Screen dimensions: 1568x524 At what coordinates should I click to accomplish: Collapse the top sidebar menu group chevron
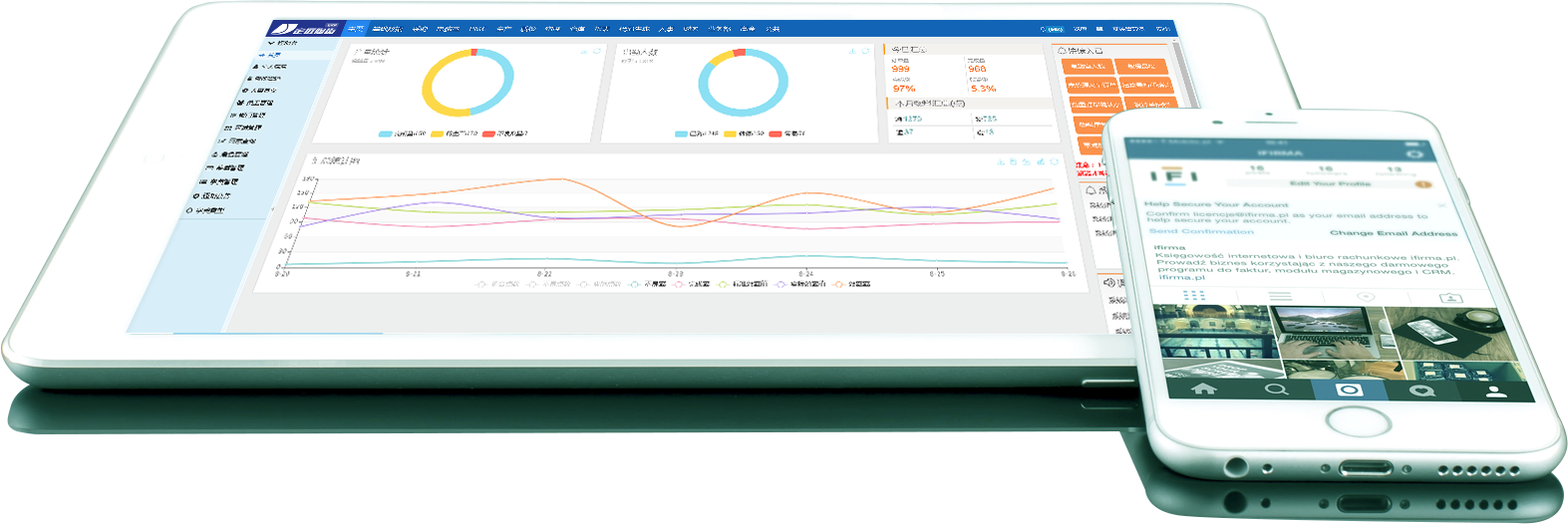point(271,43)
